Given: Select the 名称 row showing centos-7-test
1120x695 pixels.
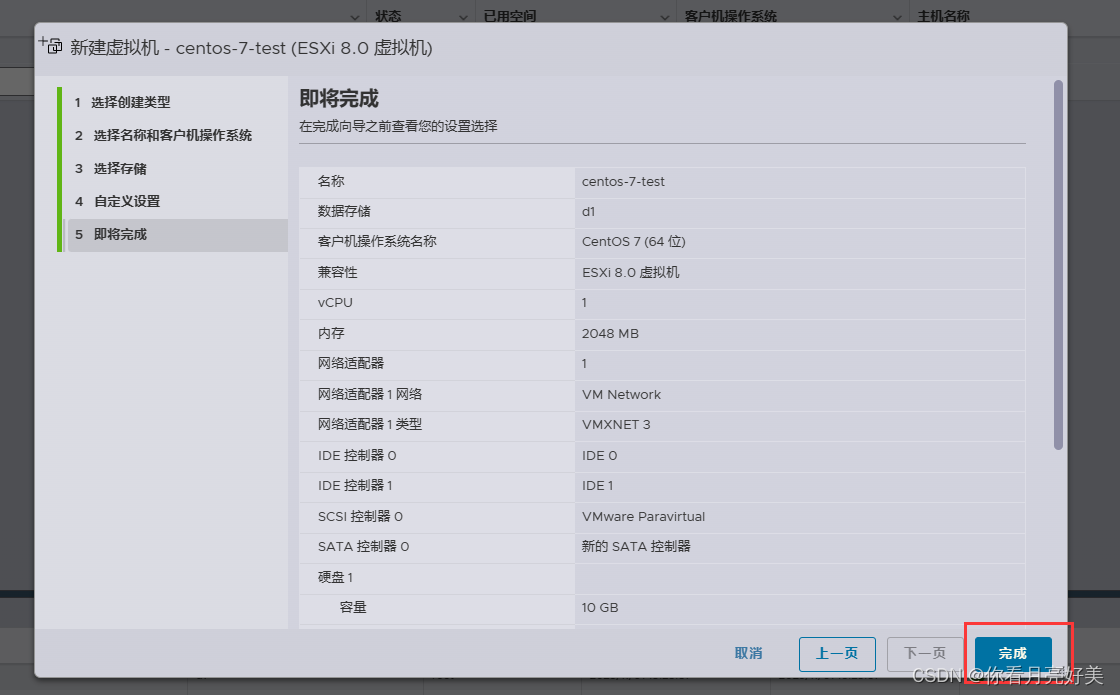Looking at the screenshot, I should tap(660, 181).
